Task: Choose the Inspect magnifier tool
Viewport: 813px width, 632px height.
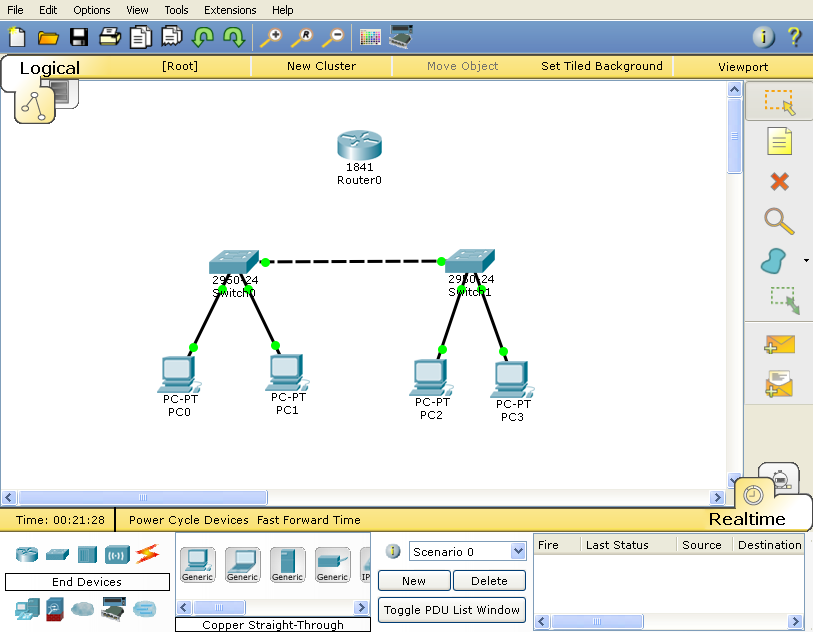Action: point(779,221)
